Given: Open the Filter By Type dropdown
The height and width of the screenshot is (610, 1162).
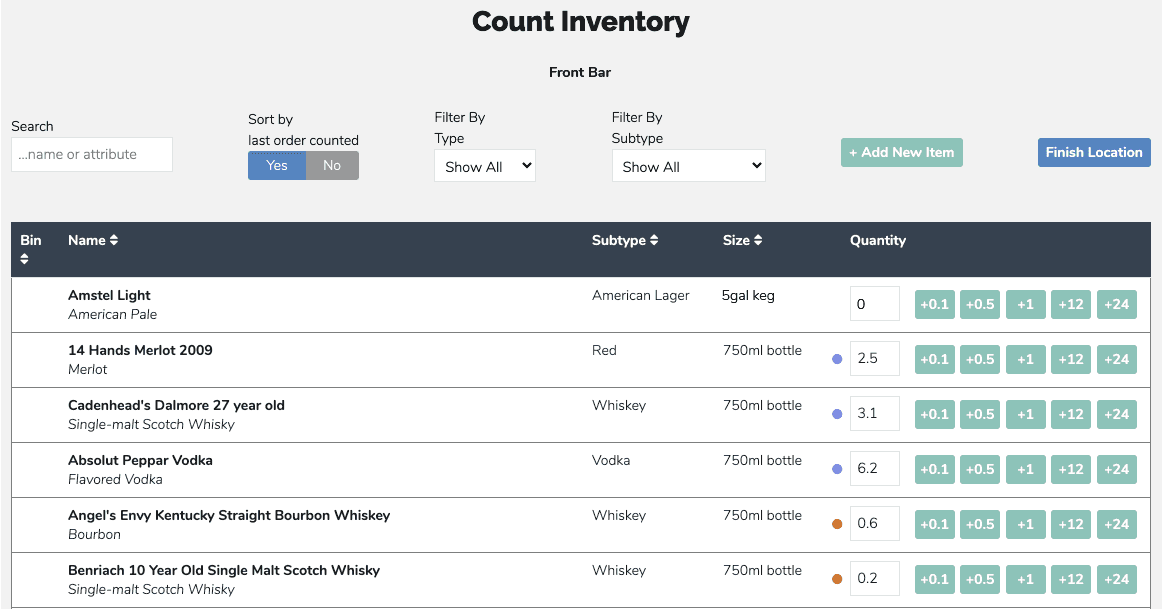Looking at the screenshot, I should pyautogui.click(x=485, y=167).
